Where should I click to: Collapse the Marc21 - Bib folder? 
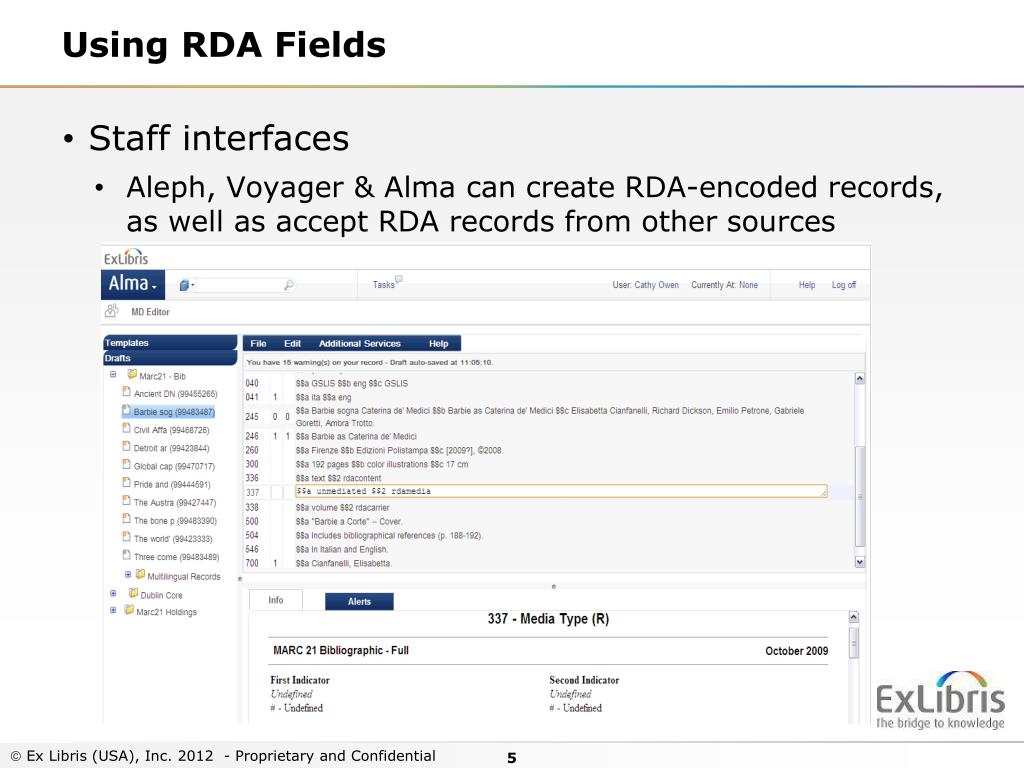pos(113,375)
